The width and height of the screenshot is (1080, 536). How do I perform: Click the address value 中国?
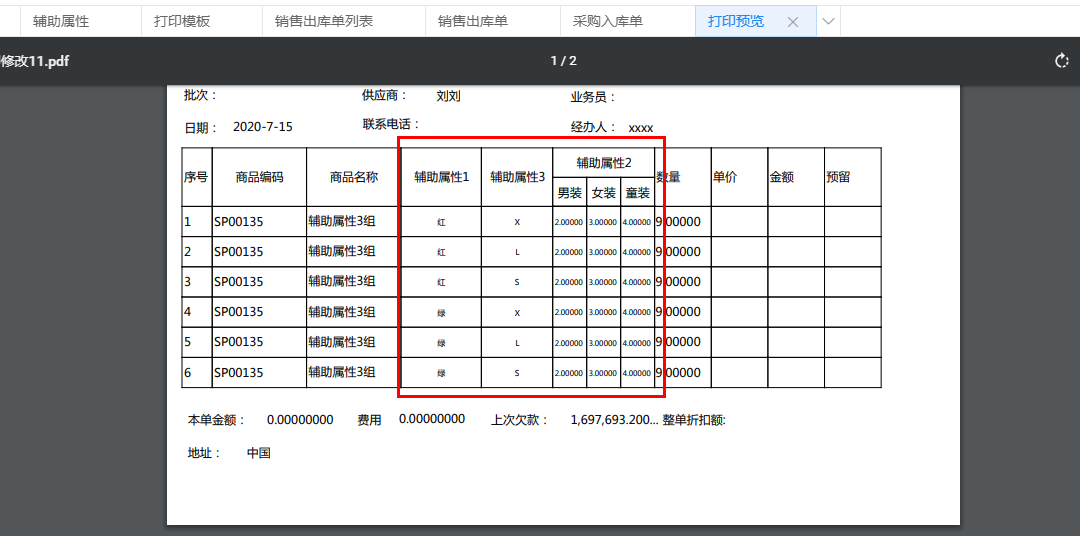[x=259, y=453]
